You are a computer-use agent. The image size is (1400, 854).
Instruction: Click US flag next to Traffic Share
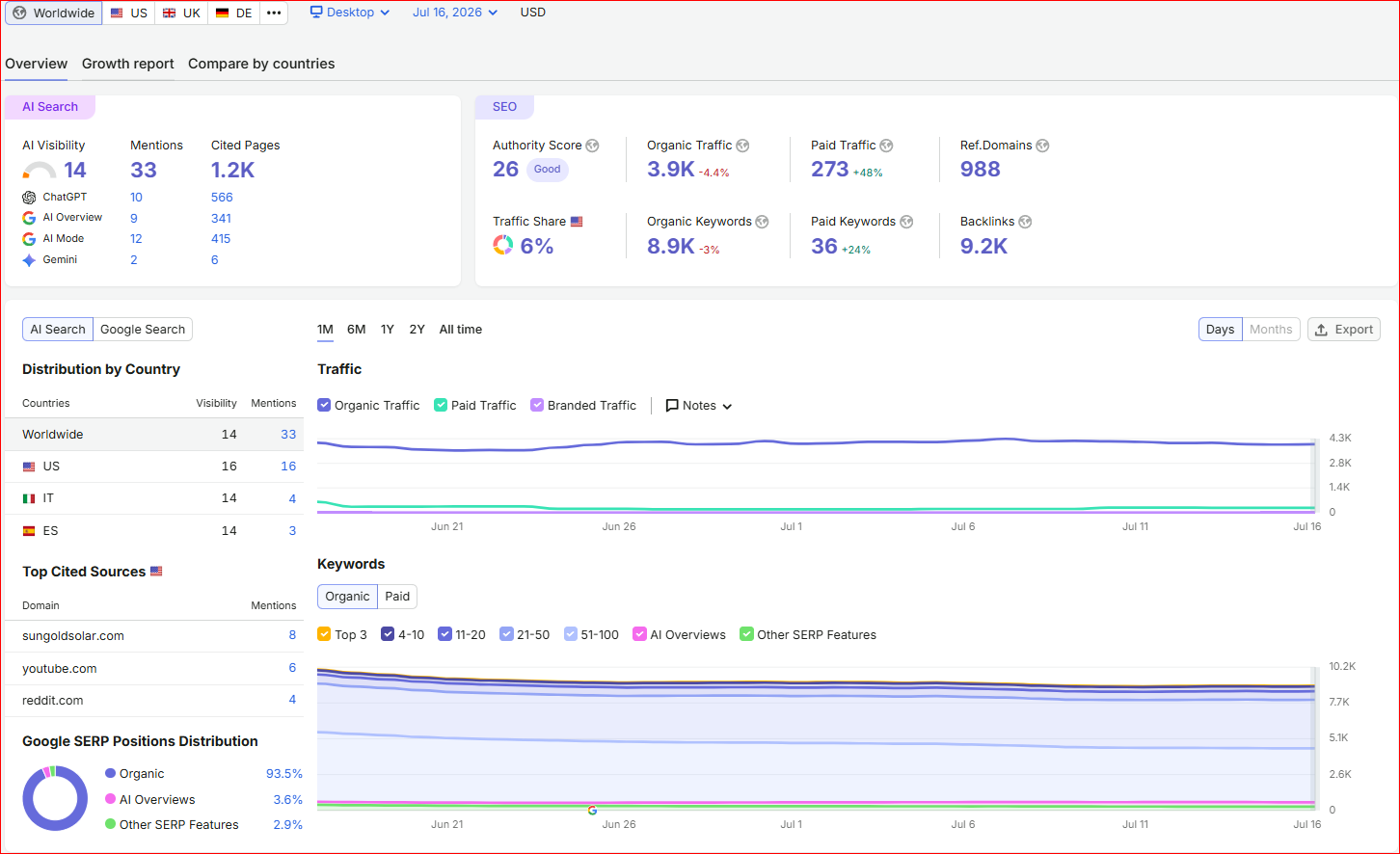click(577, 222)
